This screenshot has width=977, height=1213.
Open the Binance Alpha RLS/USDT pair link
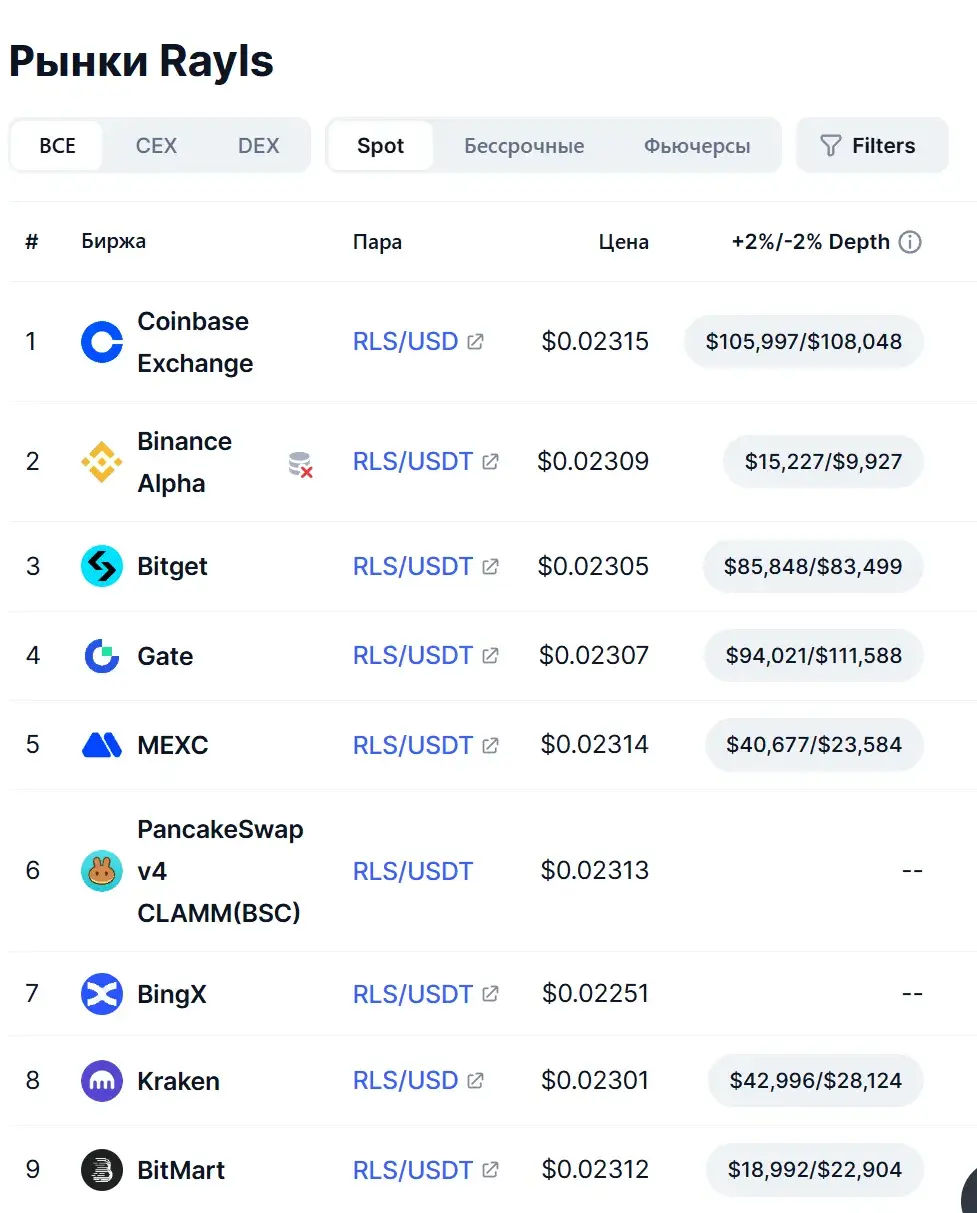(x=413, y=461)
